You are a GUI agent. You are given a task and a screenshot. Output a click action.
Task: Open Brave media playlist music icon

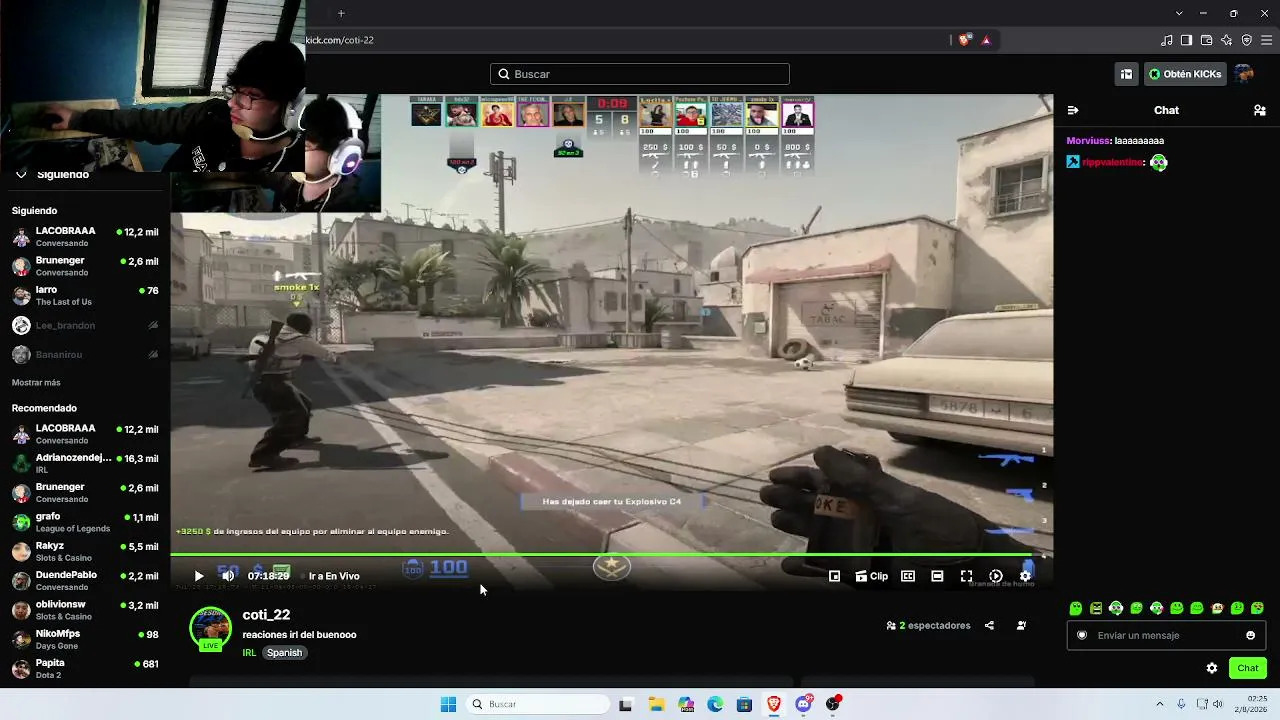(1167, 40)
